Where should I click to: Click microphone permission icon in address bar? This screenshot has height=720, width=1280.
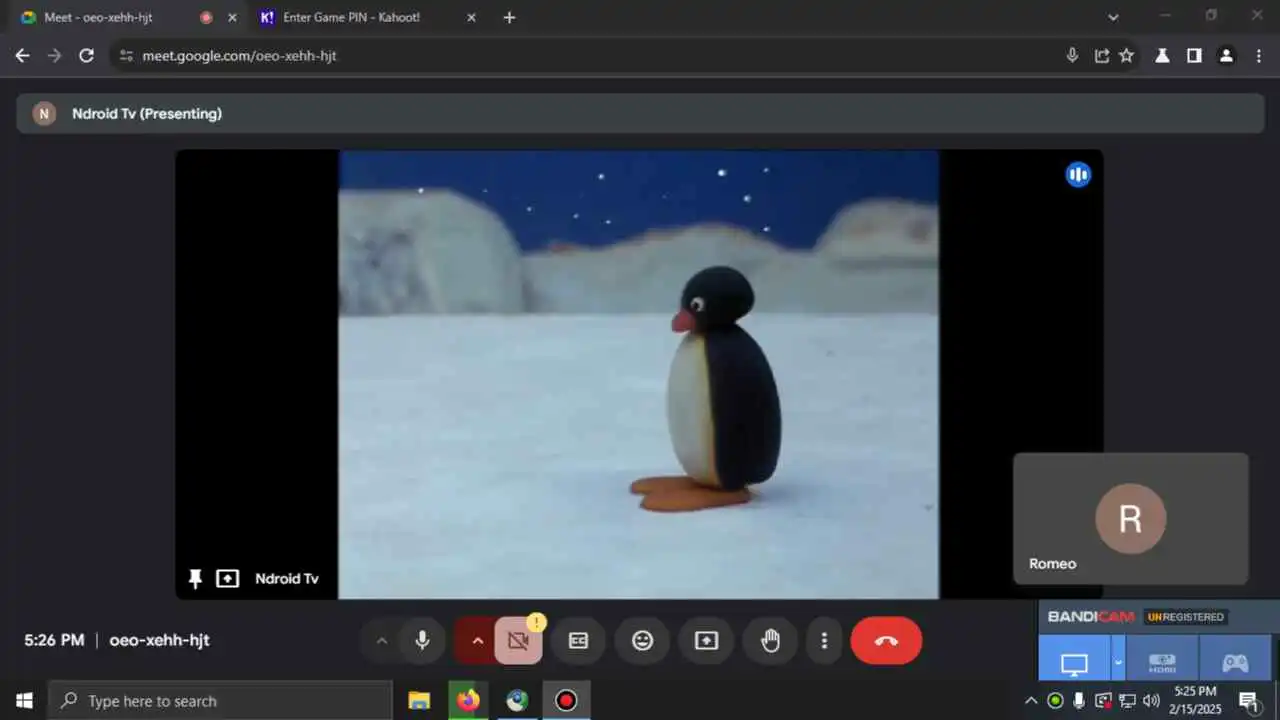point(1072,56)
